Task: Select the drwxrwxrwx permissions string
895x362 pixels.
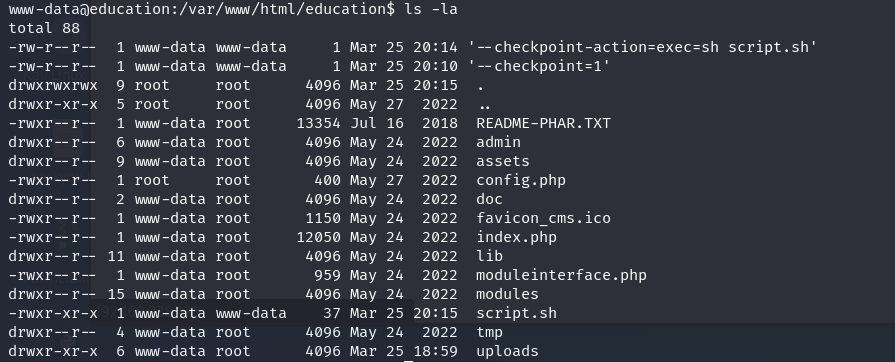Action: (x=53, y=85)
